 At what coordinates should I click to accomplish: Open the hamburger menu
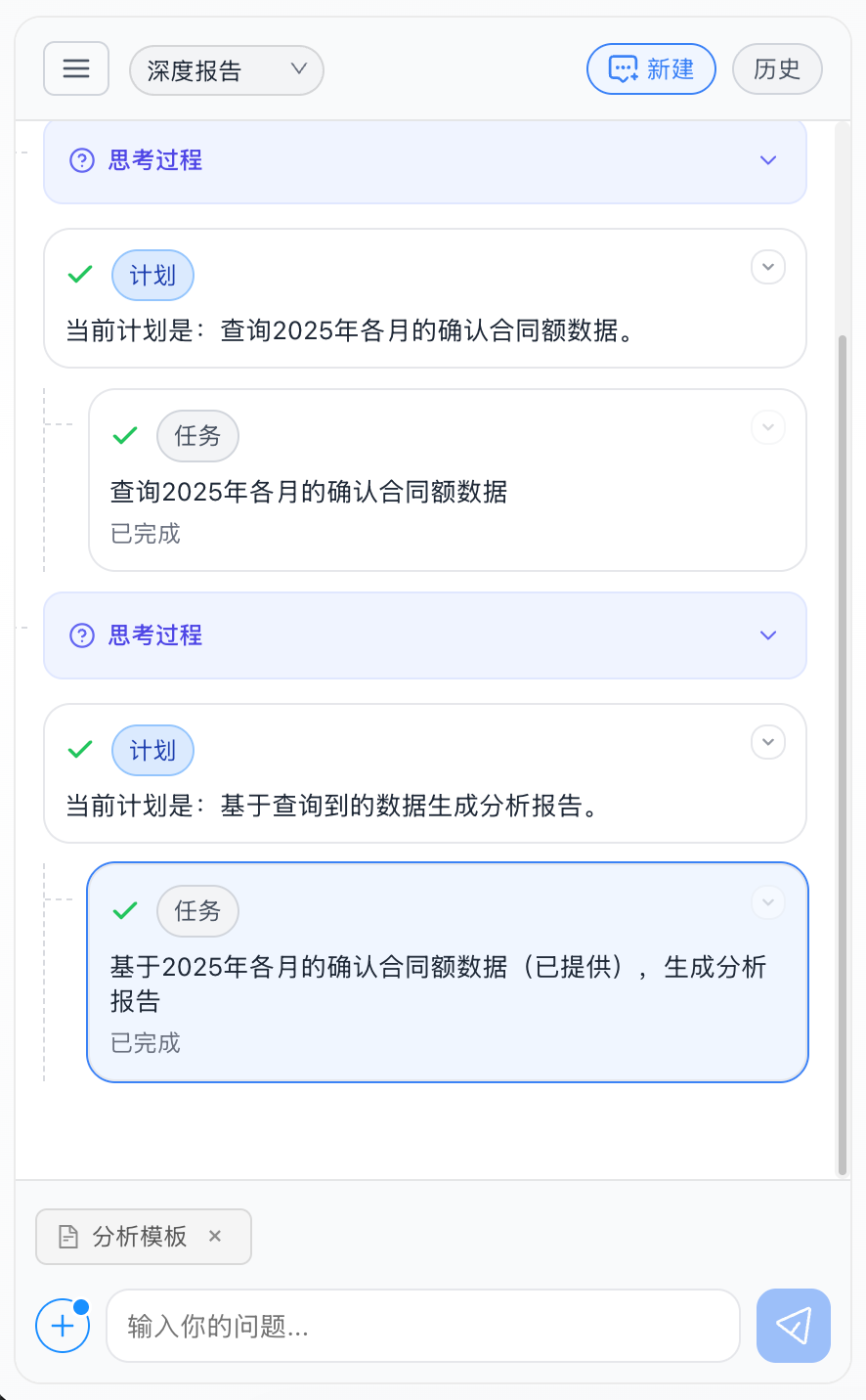point(76,68)
